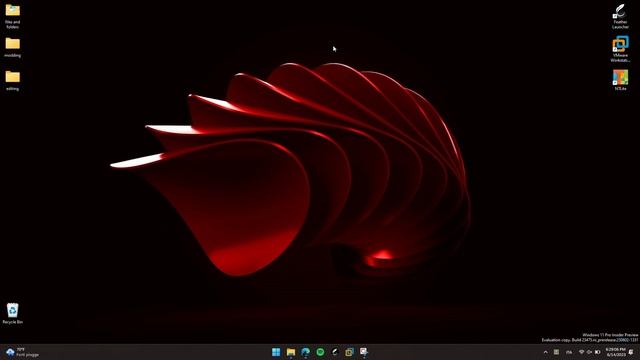
Task: Select the 'modding' desktop folder
Action: tap(13, 47)
